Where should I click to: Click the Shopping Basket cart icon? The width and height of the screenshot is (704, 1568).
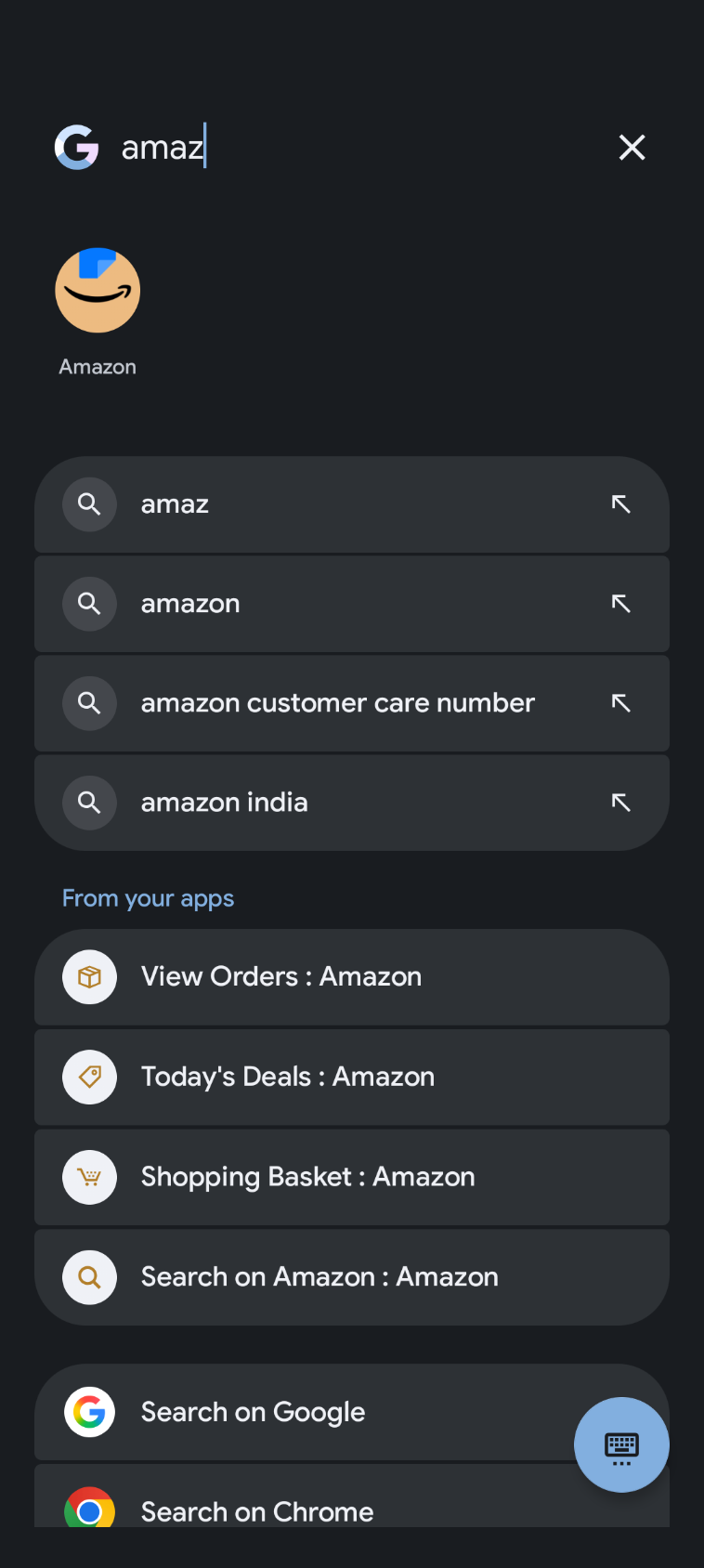click(x=89, y=1177)
